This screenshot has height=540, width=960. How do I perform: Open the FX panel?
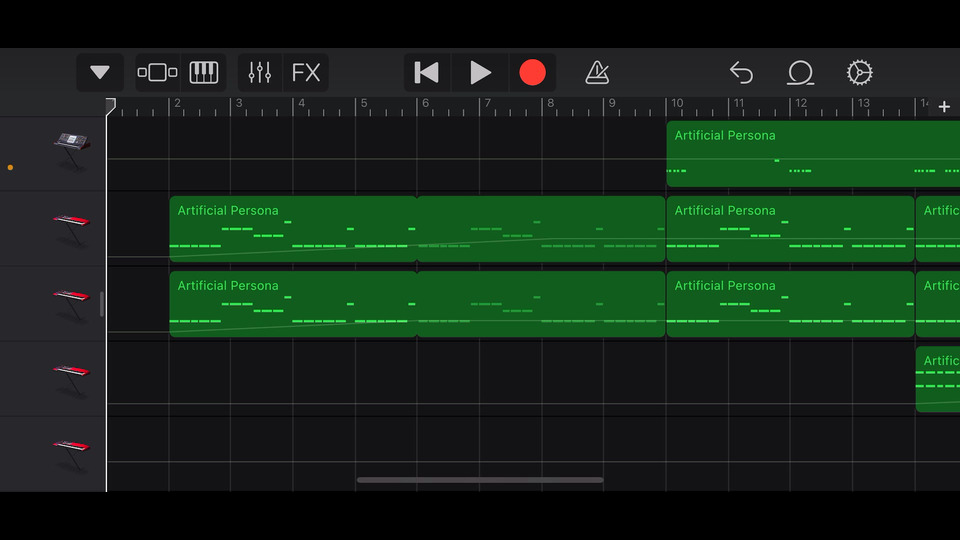point(306,72)
